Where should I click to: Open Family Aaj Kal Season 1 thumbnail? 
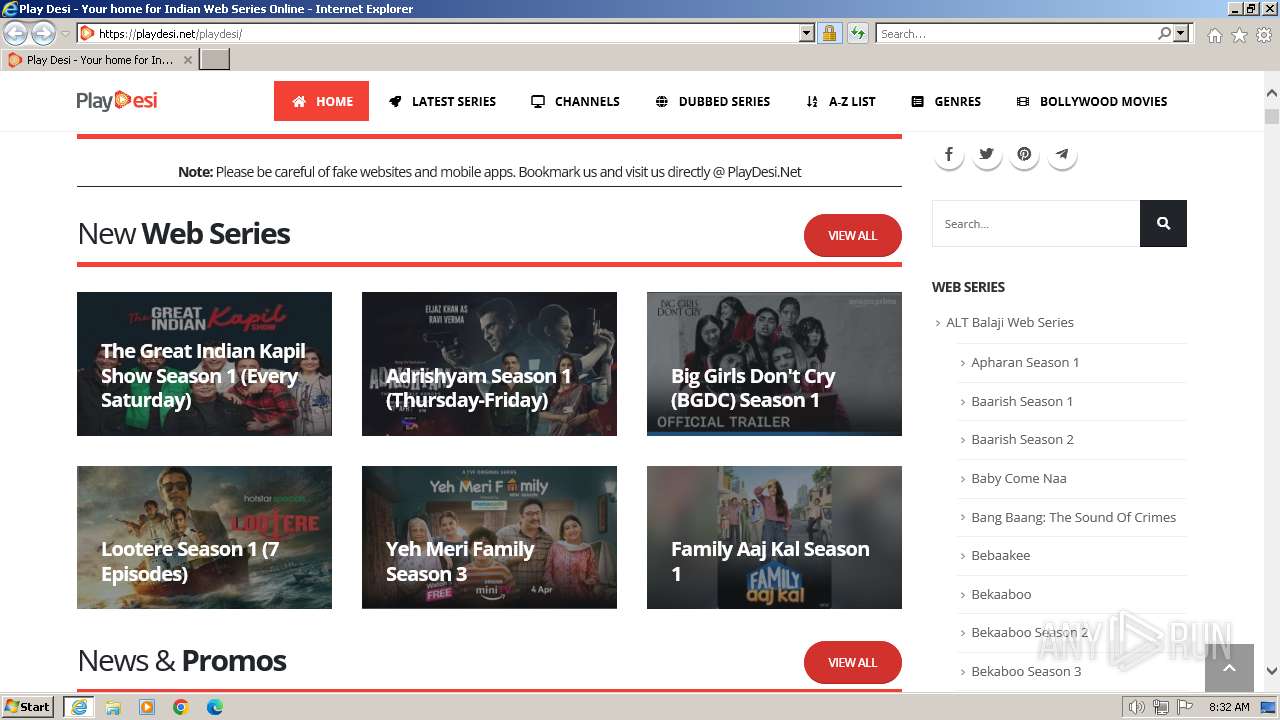tap(774, 537)
